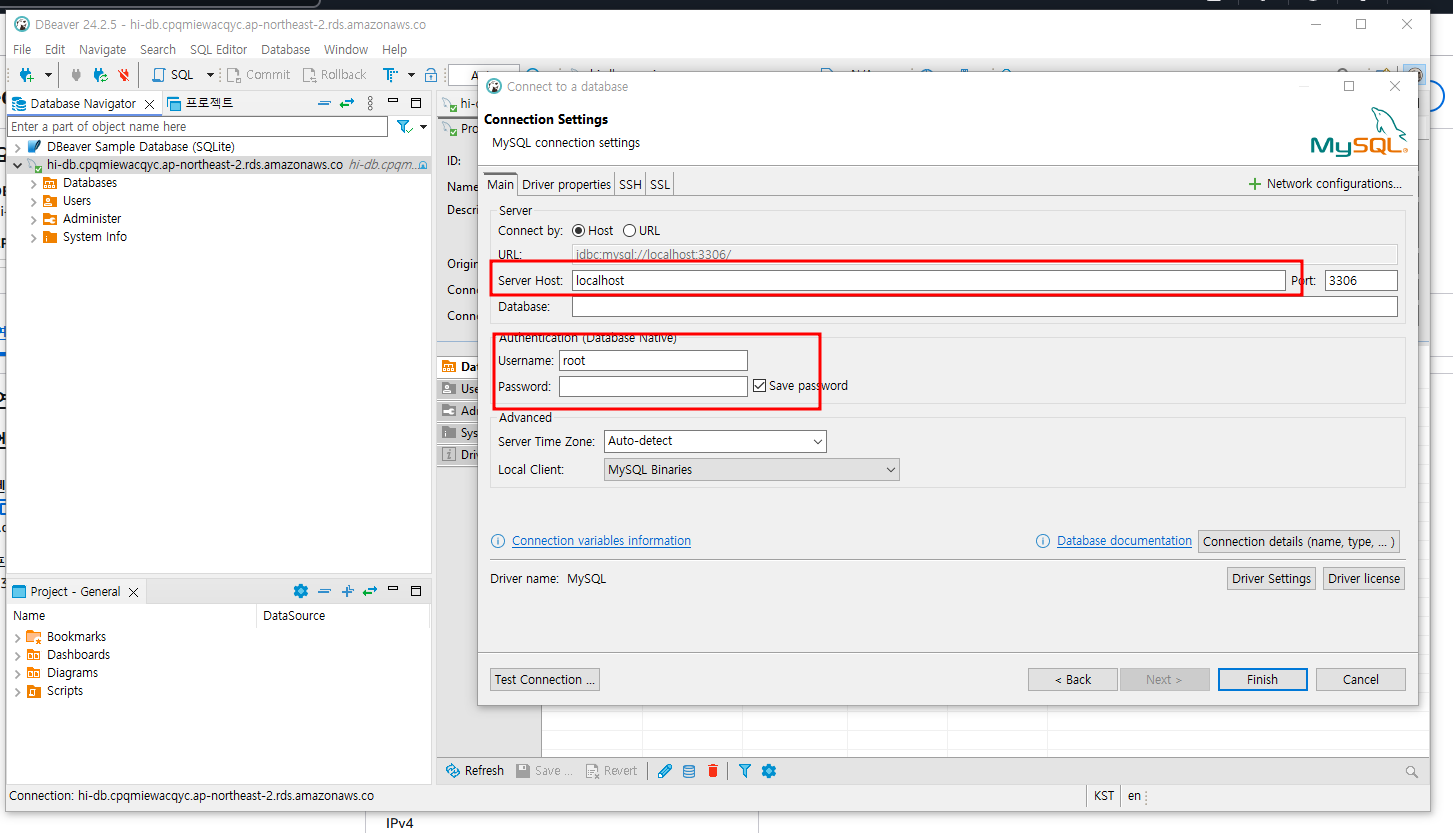Viewport: 1453px width, 835px height.
Task: Click the navigator filter funnel icon
Action: [x=404, y=127]
